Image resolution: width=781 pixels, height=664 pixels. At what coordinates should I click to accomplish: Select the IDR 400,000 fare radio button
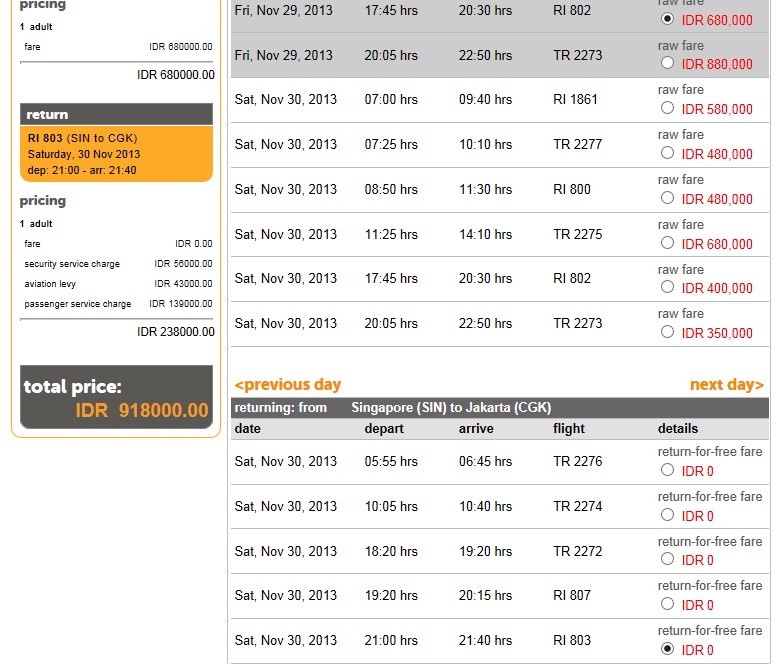(667, 287)
